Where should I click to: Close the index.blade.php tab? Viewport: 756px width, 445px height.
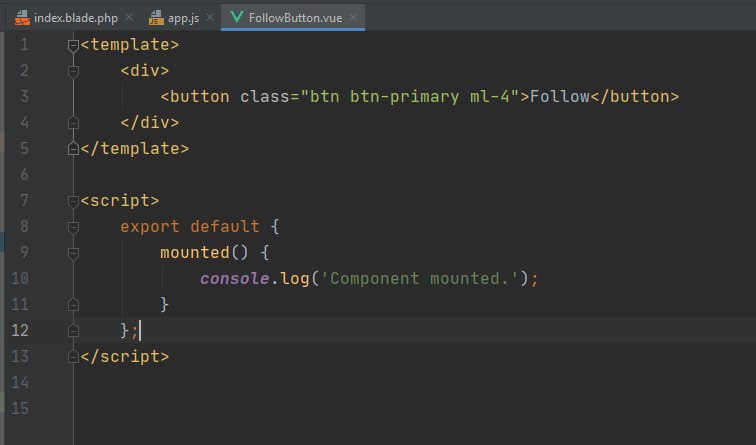pos(129,18)
